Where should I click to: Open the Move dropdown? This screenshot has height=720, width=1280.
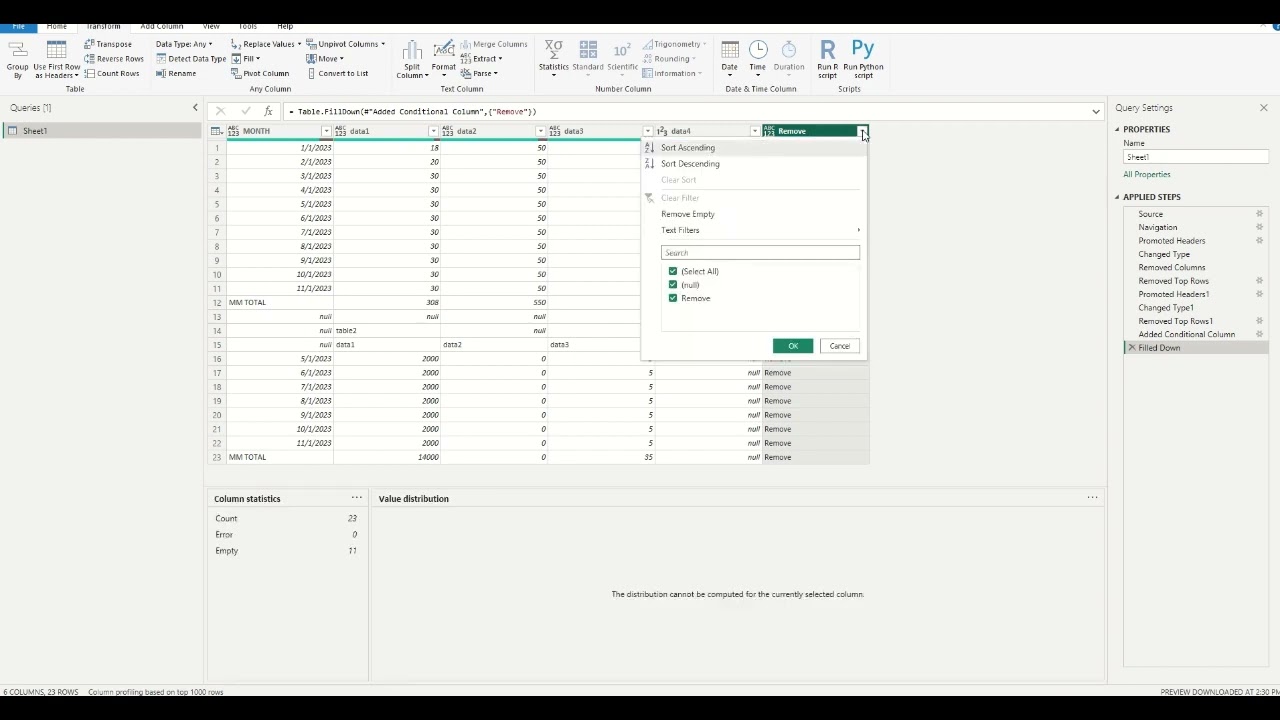[x=326, y=58]
